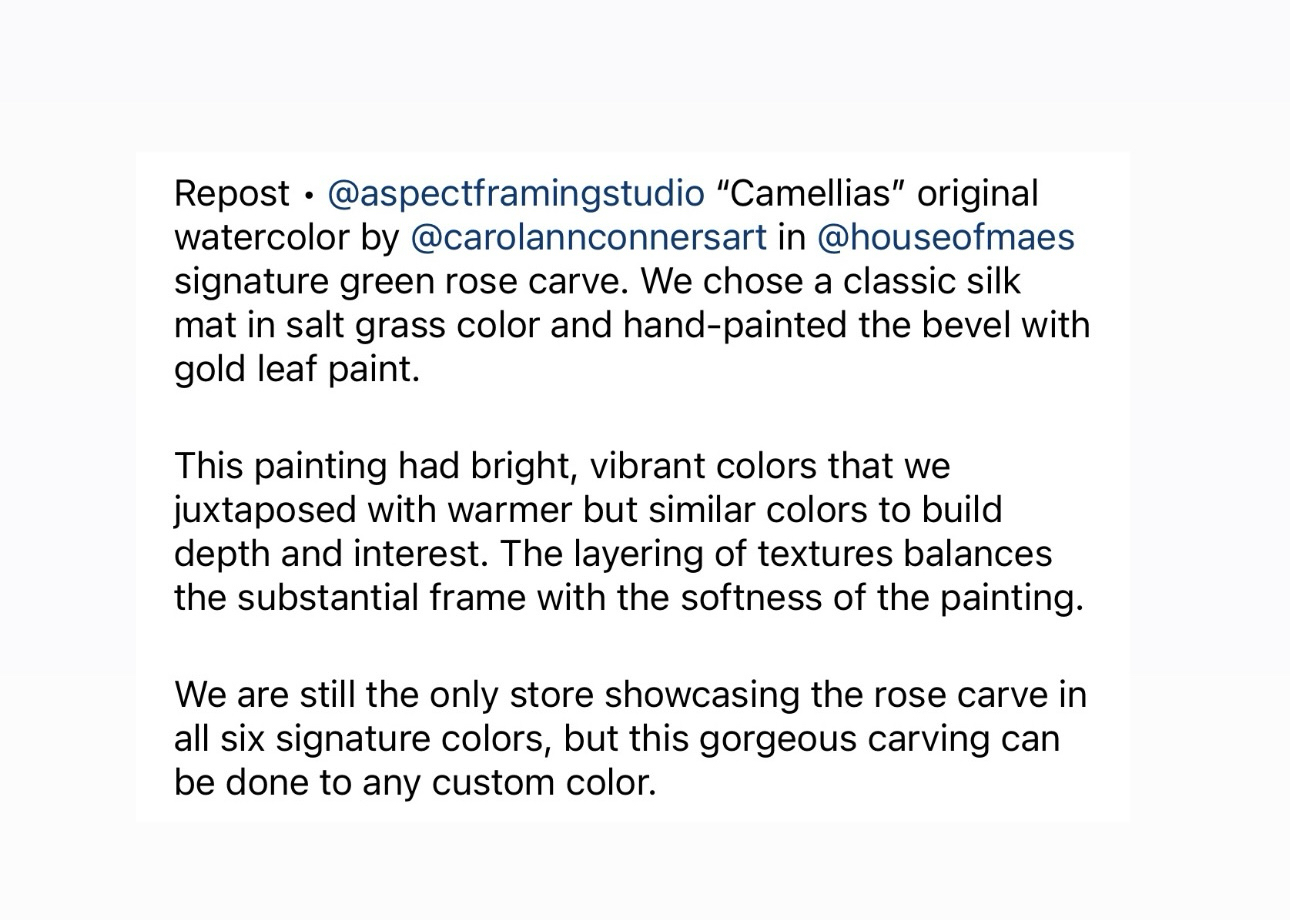Click the phrase "depth and interest."
This screenshot has height=920, width=1290.
pos(331,555)
